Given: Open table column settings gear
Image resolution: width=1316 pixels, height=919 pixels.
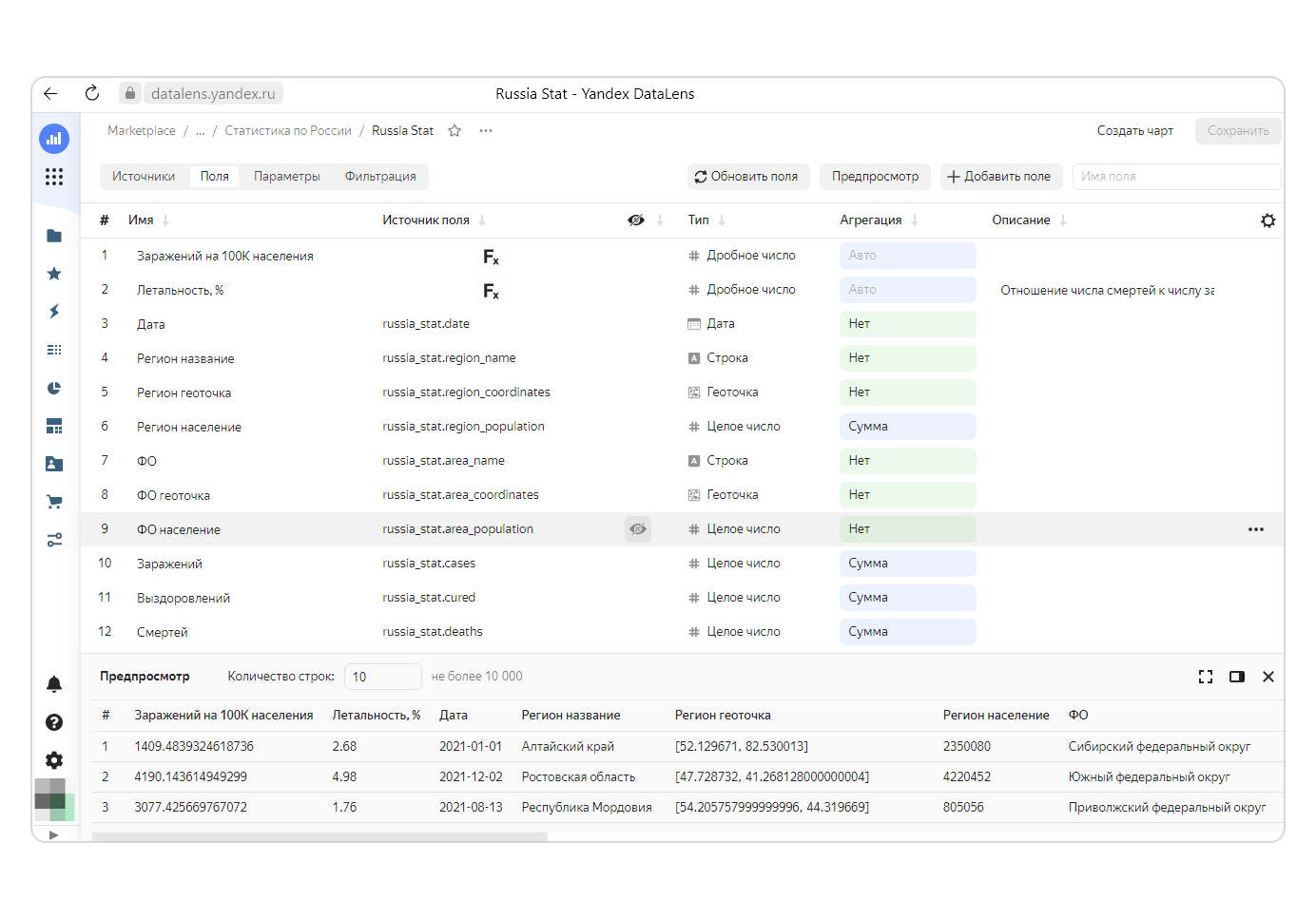Looking at the screenshot, I should [x=1268, y=220].
